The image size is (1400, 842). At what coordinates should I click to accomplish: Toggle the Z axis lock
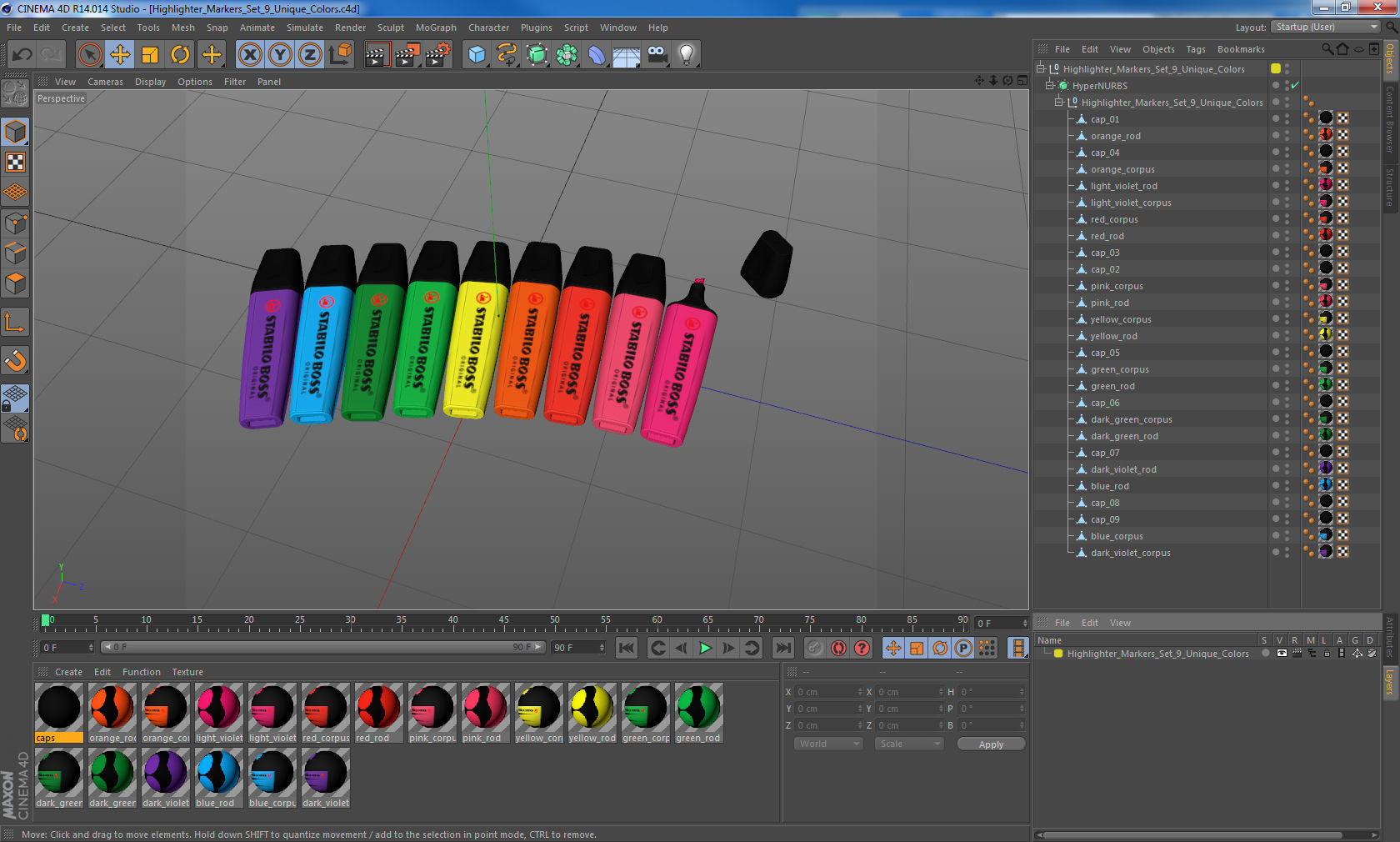coord(310,55)
